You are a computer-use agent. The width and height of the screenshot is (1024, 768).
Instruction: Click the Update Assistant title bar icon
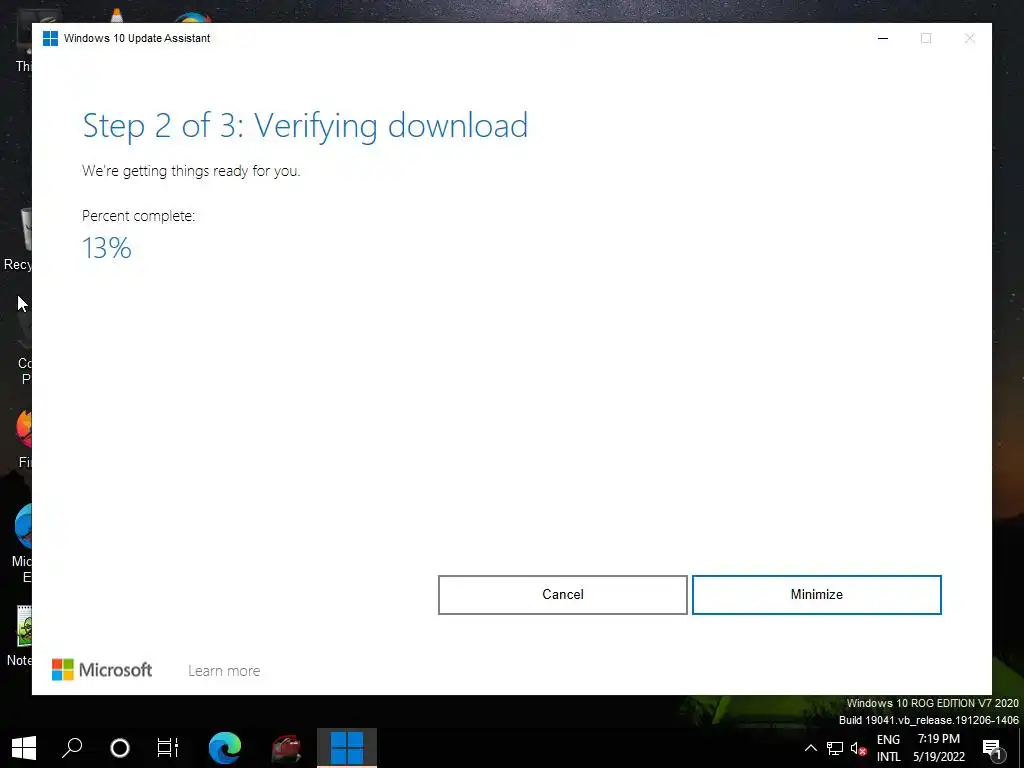click(50, 39)
